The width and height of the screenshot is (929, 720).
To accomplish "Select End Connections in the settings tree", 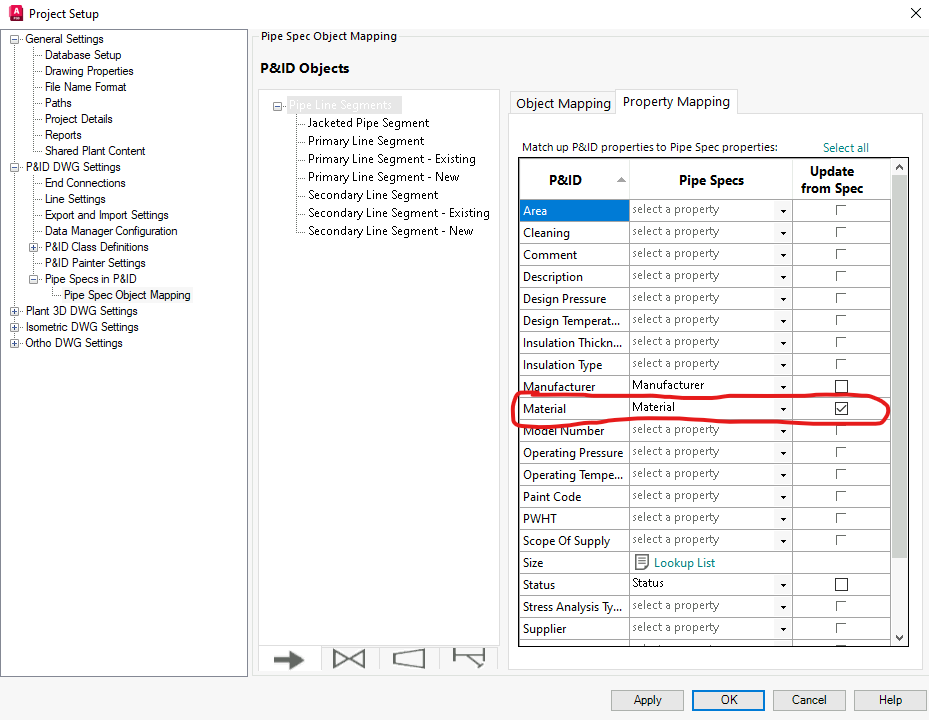I will tap(83, 182).
